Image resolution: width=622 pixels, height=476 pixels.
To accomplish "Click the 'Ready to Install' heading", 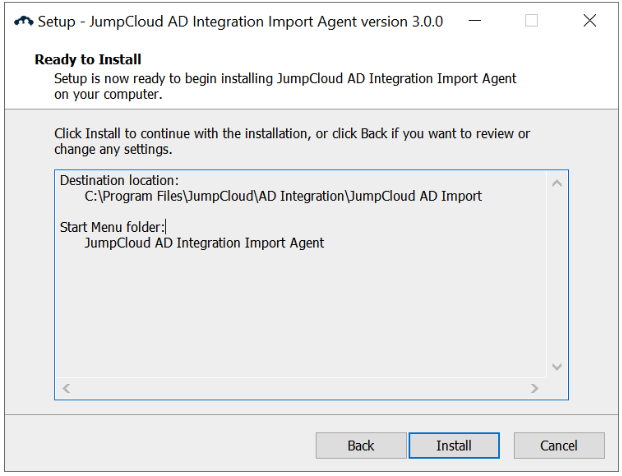I will 88,60.
